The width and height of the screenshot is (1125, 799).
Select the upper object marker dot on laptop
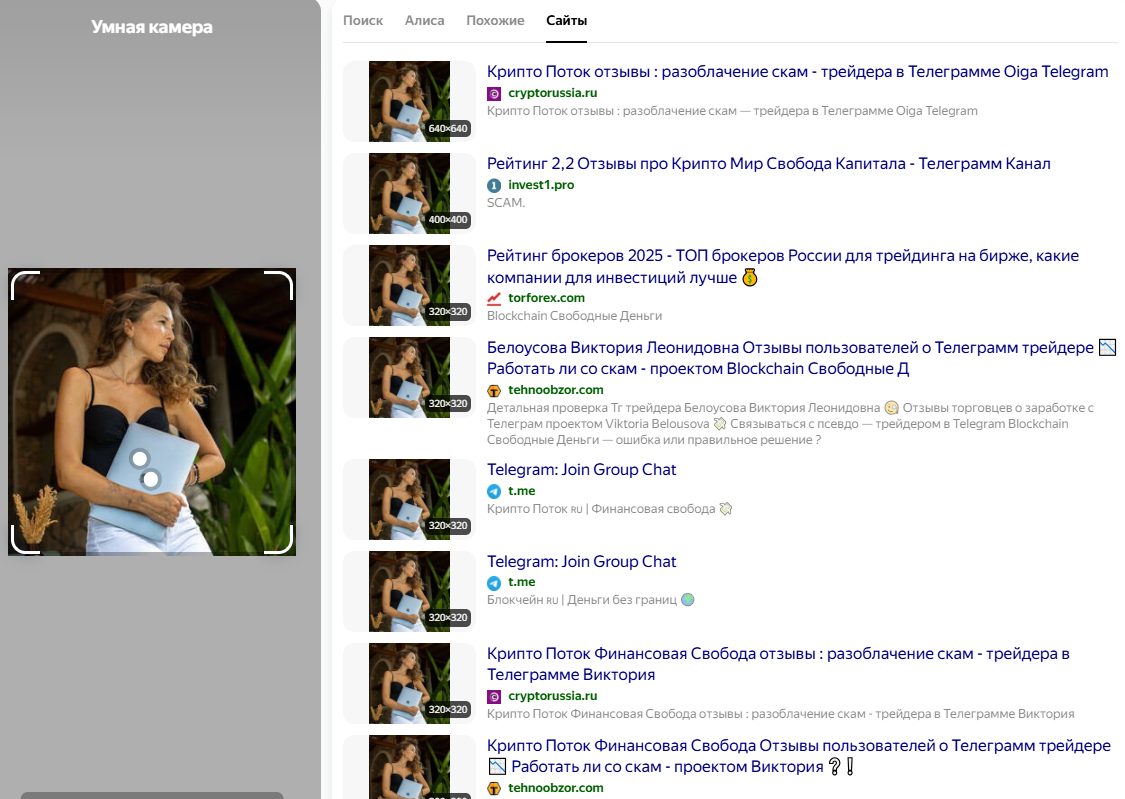tap(140, 458)
